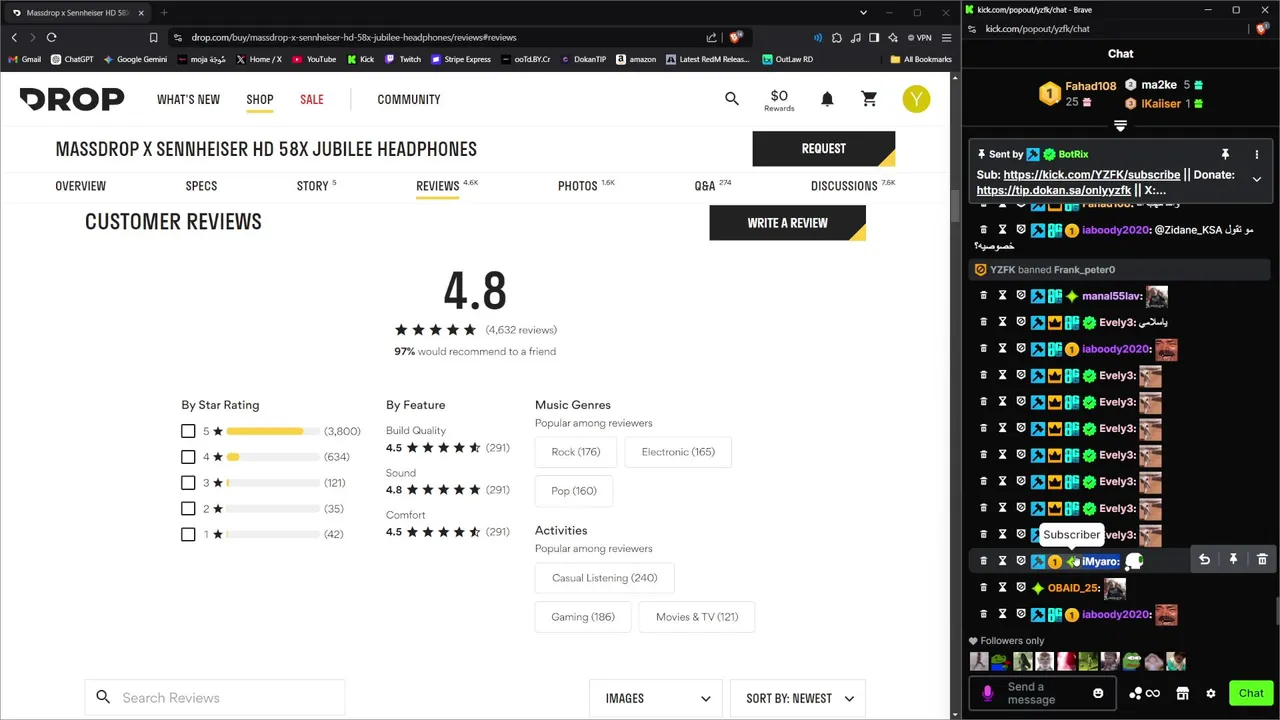
Task: Switch to the OVERVIEW tab
Action: pos(80,186)
